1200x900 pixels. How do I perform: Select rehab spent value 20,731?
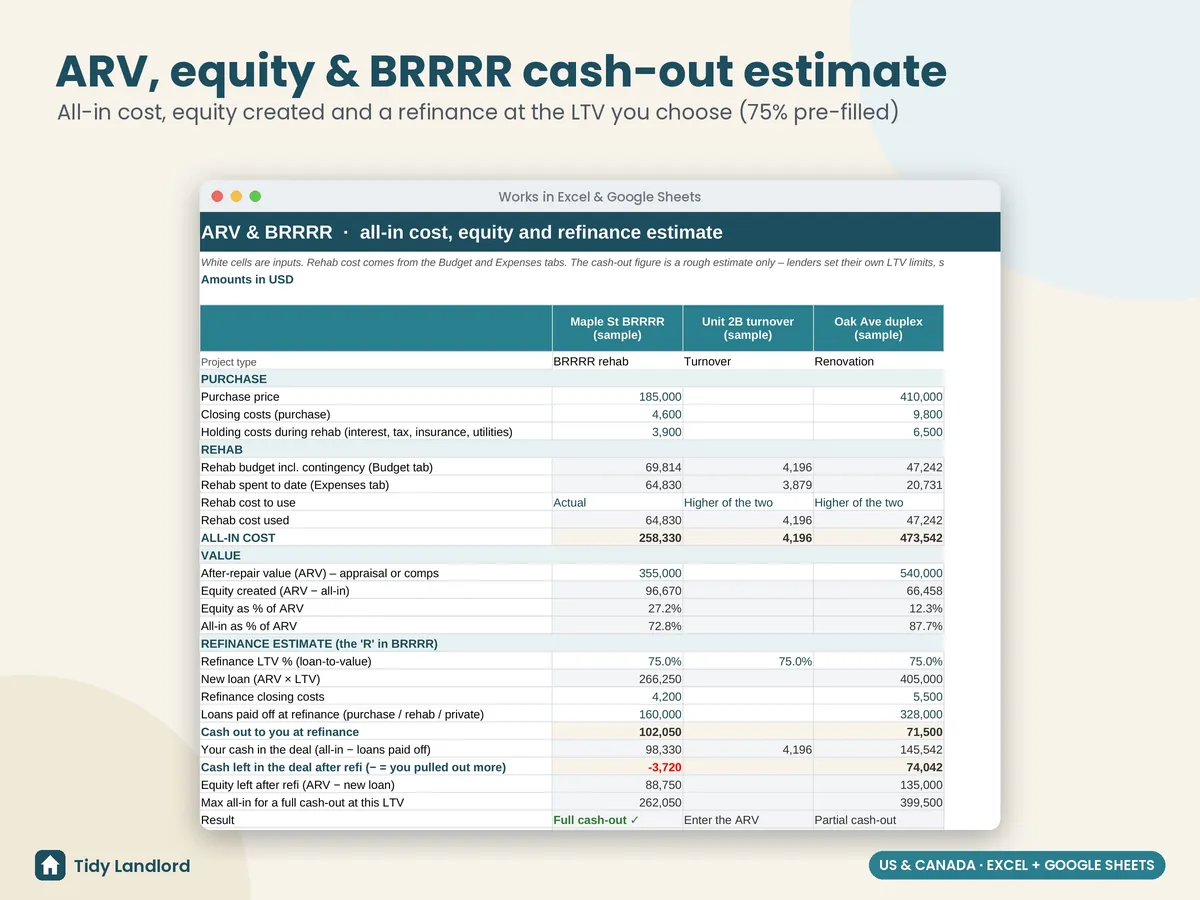point(878,485)
